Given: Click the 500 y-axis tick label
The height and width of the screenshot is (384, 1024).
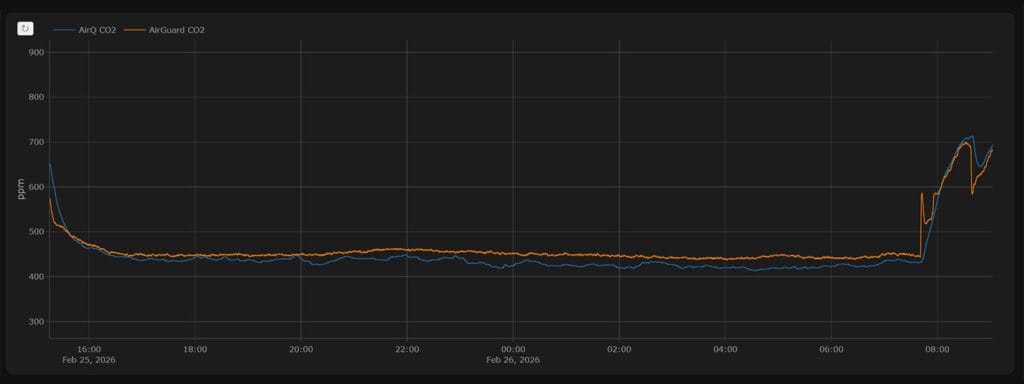Looking at the screenshot, I should [37, 232].
